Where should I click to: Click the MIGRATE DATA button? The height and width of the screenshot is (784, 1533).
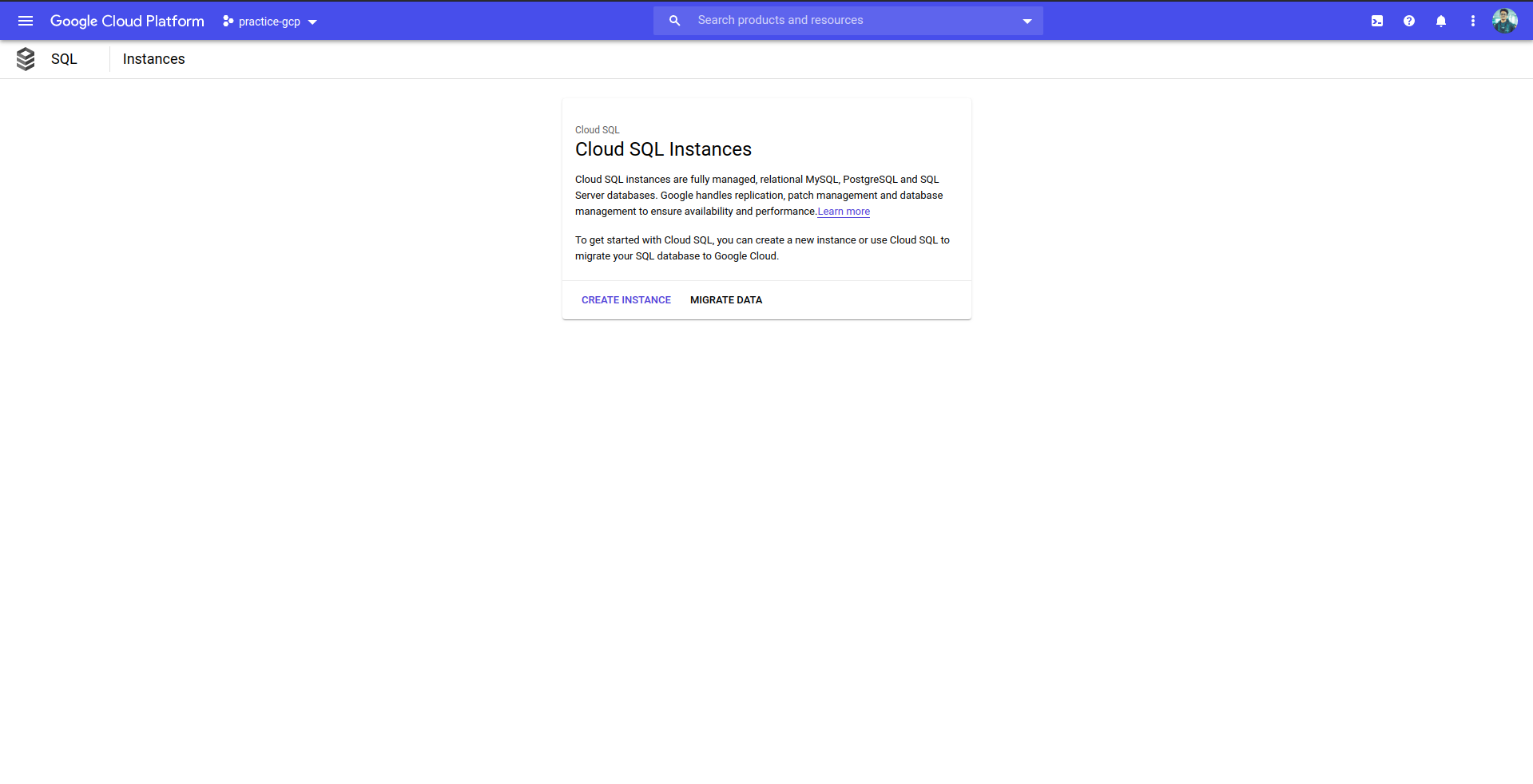[726, 300]
